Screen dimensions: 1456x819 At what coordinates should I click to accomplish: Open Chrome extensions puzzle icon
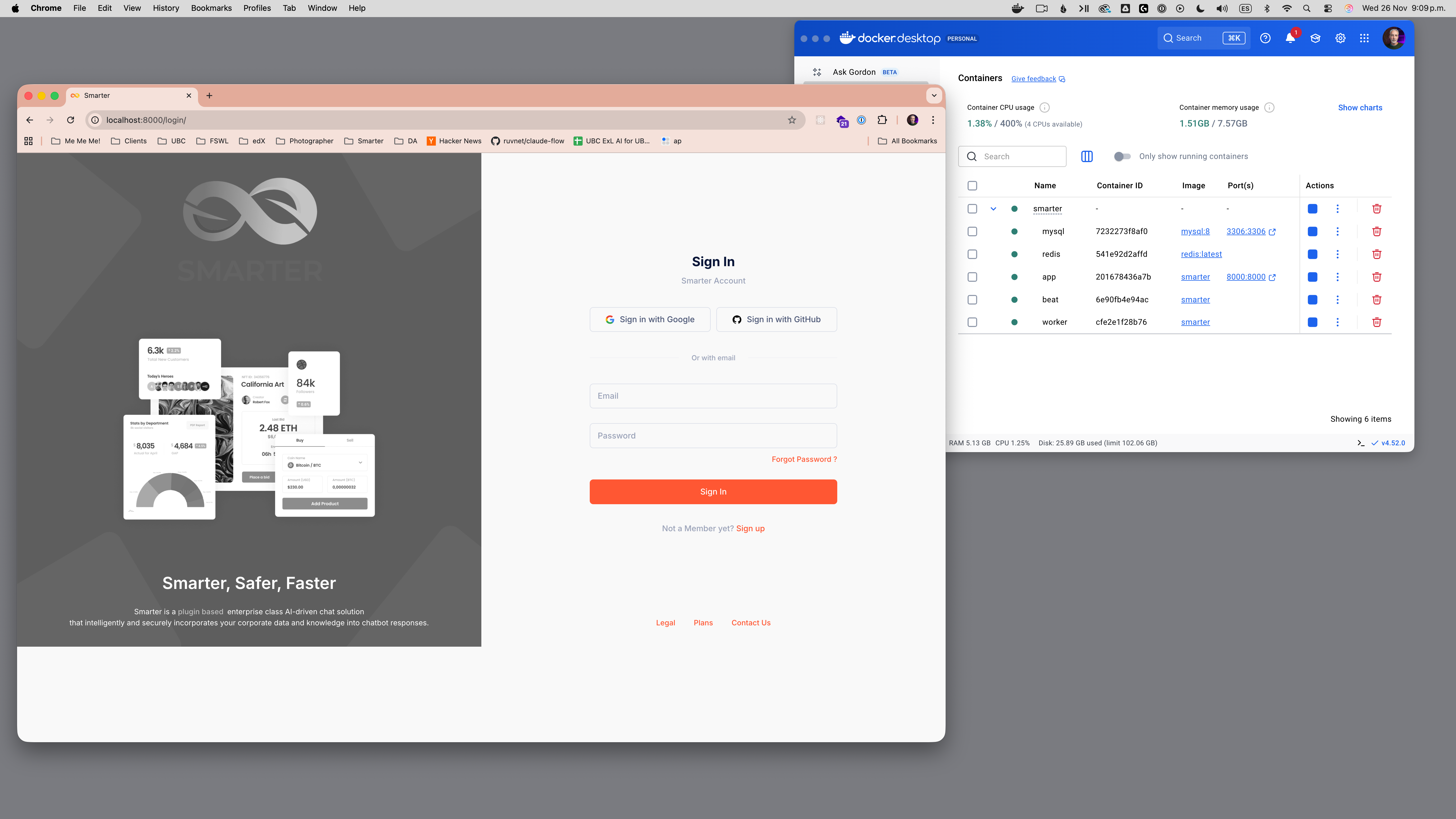coord(882,120)
